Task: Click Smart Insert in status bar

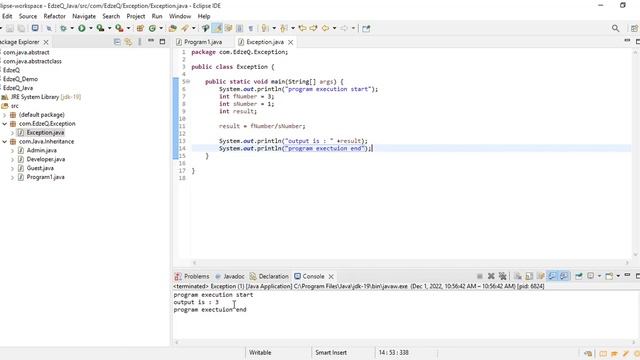Action: click(331, 352)
